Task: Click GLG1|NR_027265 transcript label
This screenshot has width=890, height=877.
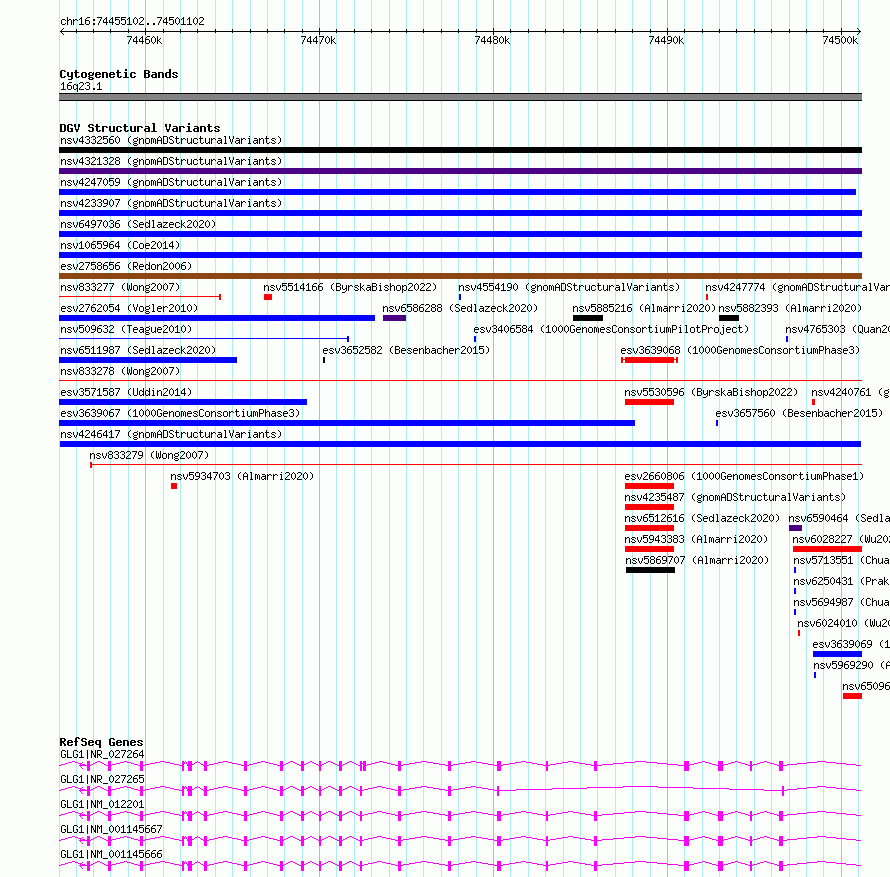Action: (102, 779)
